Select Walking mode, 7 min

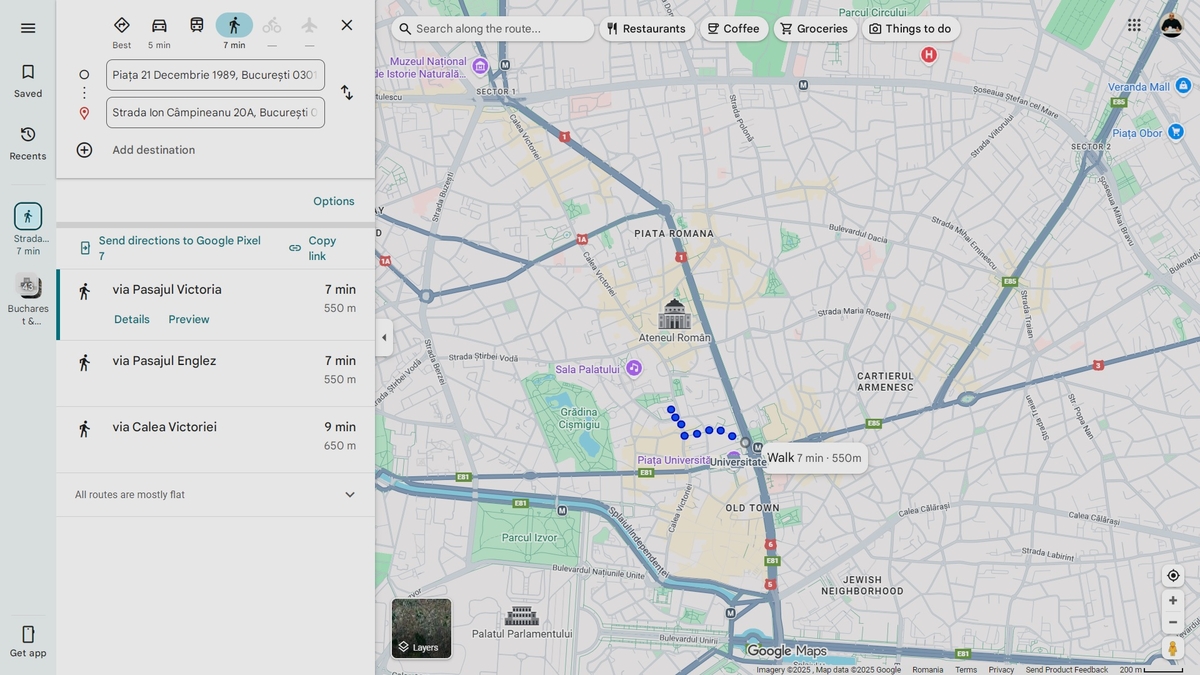coord(234,31)
